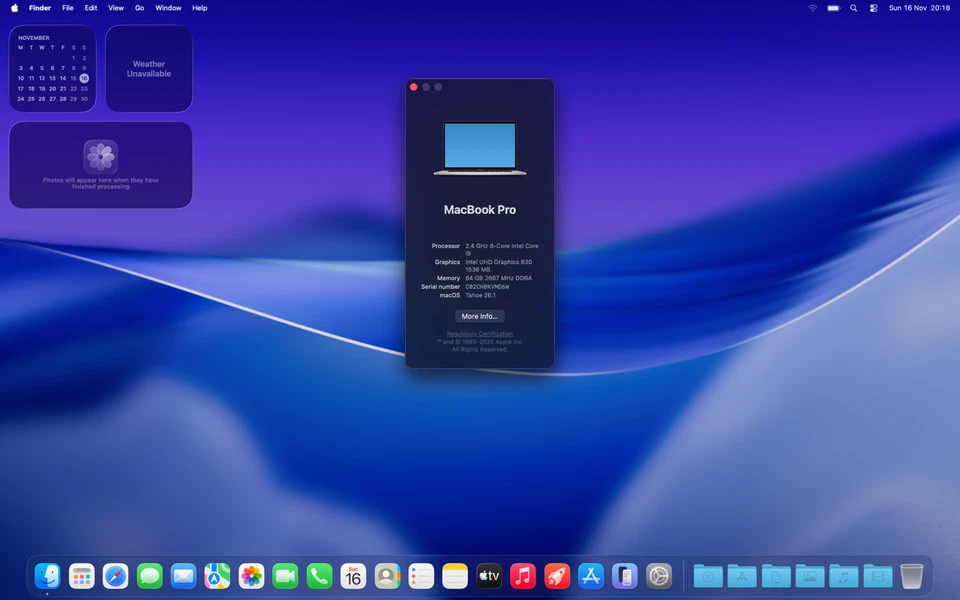
Task: Launch the Apple TV app
Action: tap(489, 576)
